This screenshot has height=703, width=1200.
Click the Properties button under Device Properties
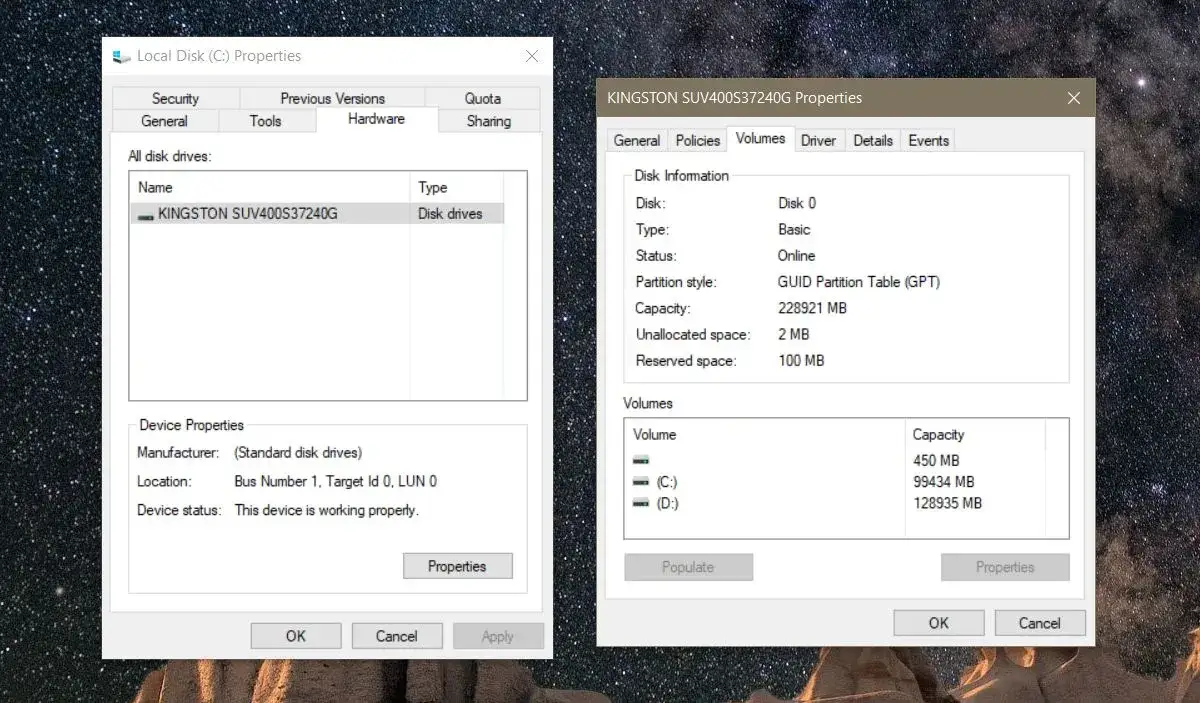(457, 565)
